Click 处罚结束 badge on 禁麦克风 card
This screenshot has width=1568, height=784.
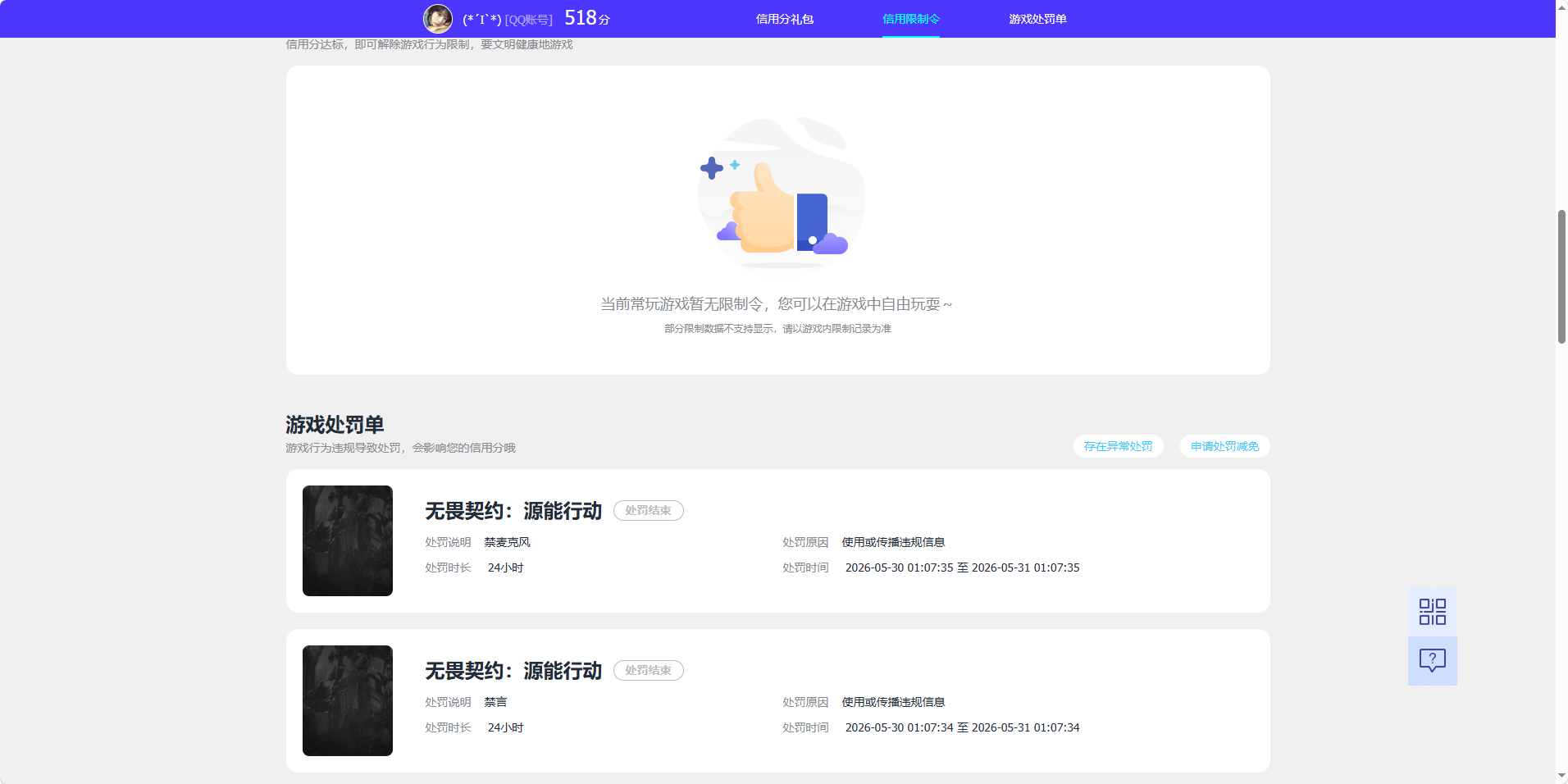click(x=648, y=510)
